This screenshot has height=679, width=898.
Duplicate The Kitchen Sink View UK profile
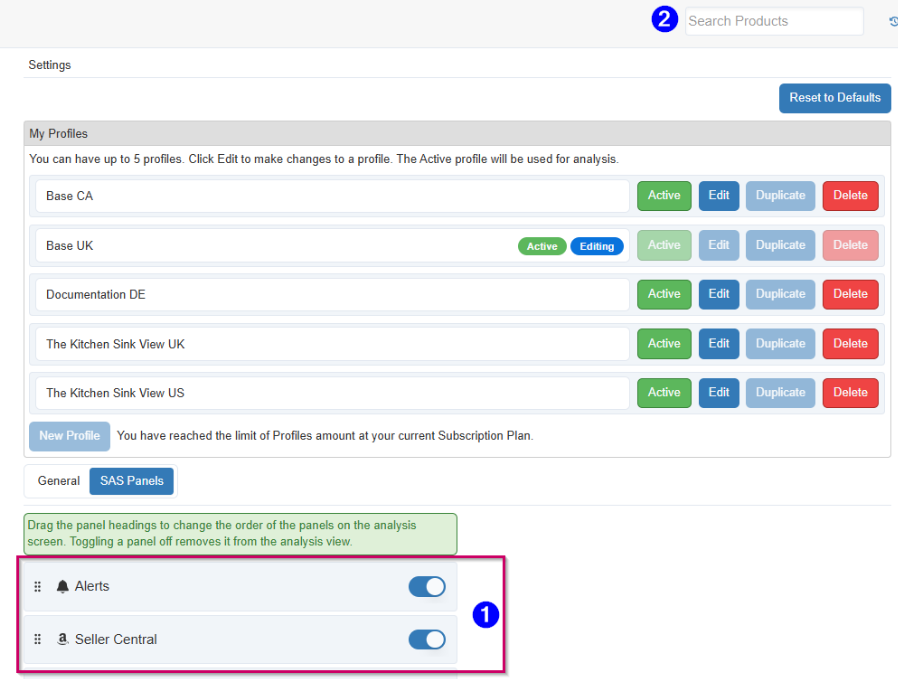pos(780,343)
